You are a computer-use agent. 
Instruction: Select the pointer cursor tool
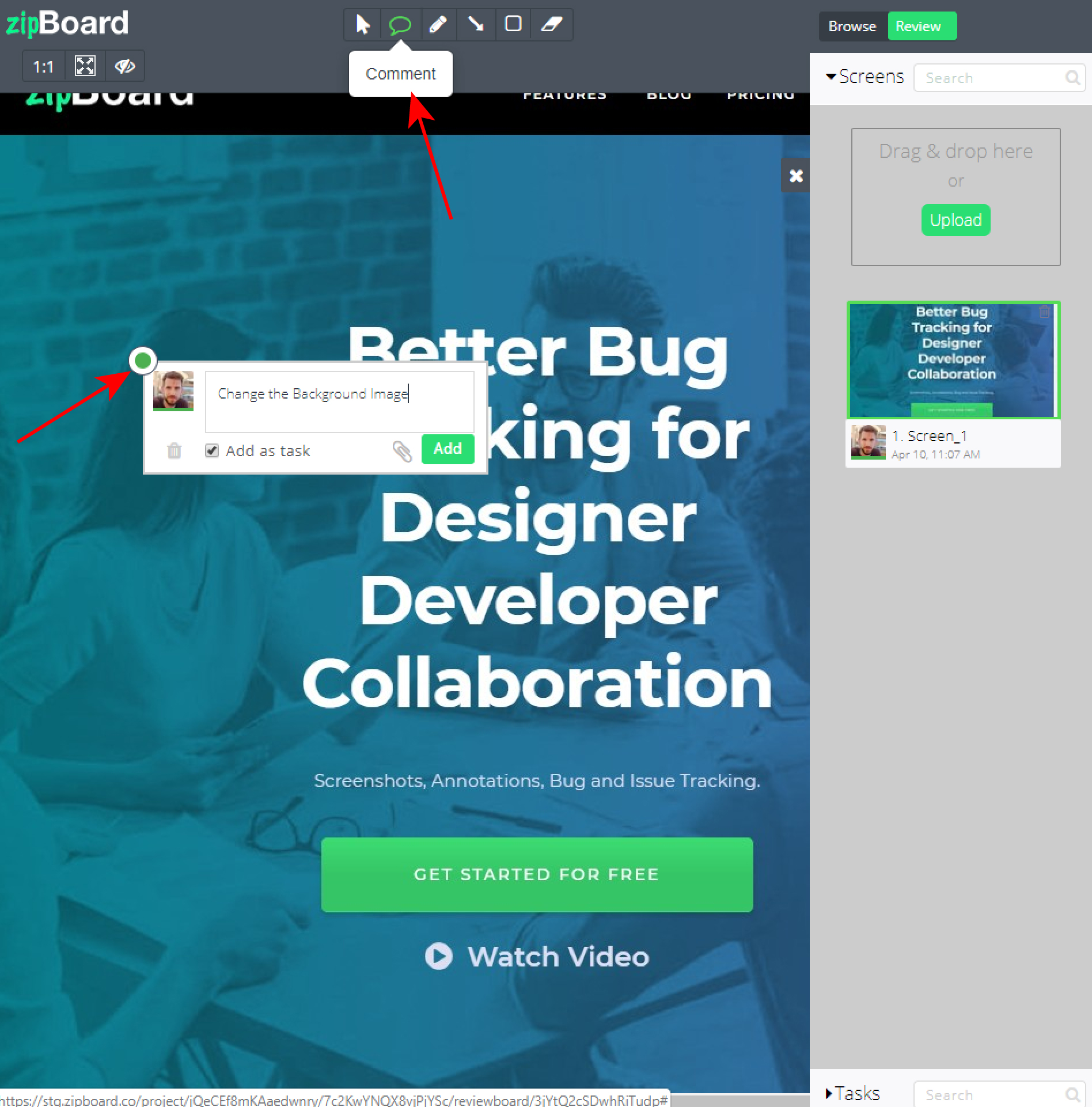362,25
